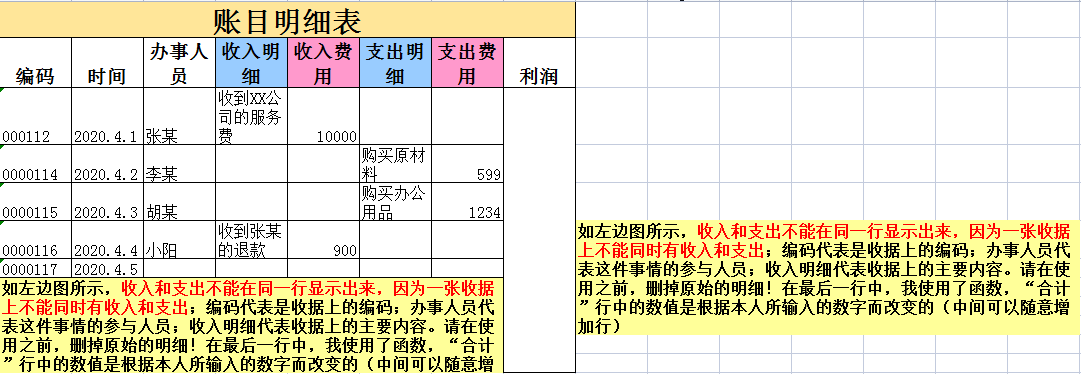Select date cell 2020.4.4
Viewport: 1081px width, 374px height.
pyautogui.click(x=108, y=240)
